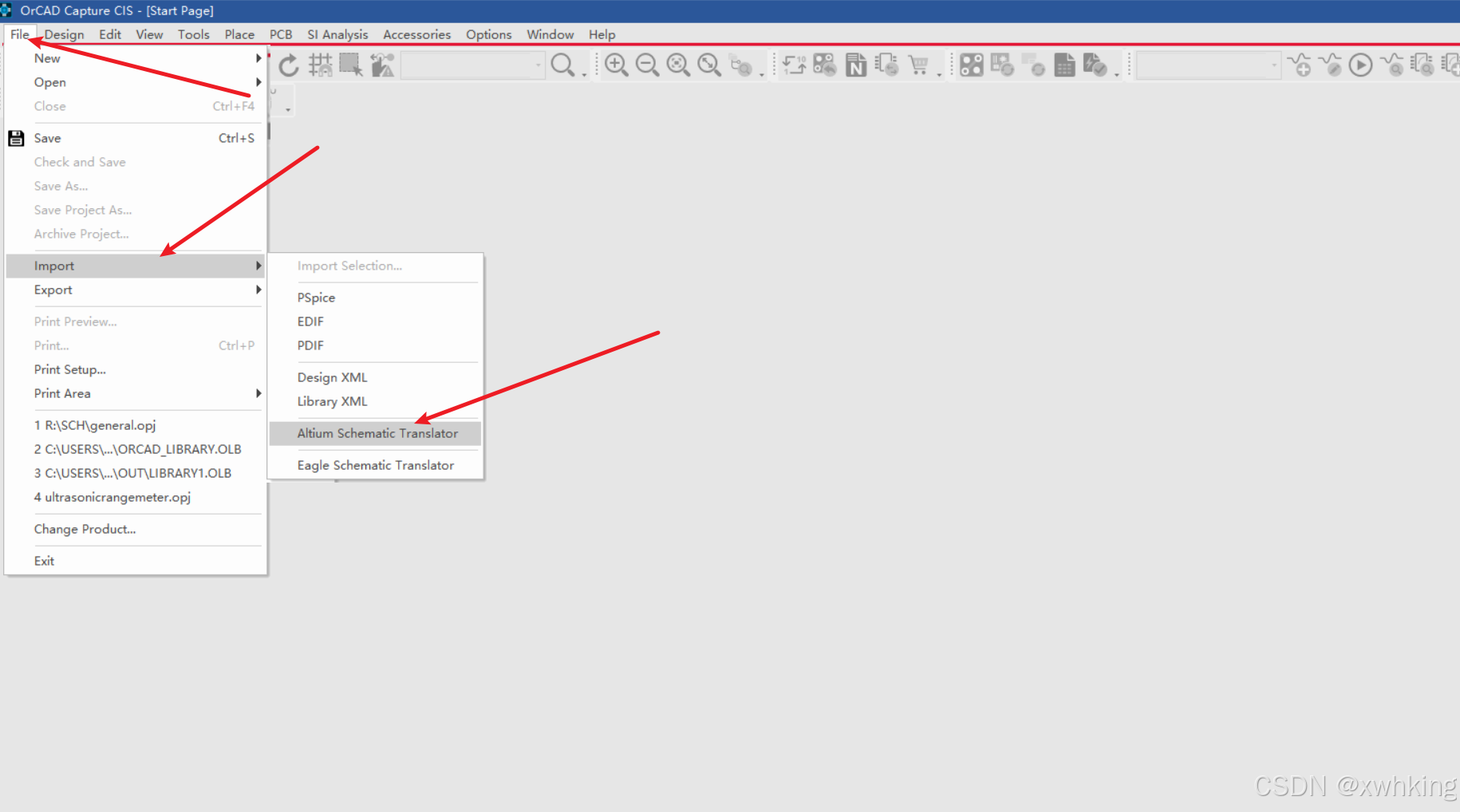Click Save in the File menu
Viewport: 1460px width, 812px height.
[136, 138]
